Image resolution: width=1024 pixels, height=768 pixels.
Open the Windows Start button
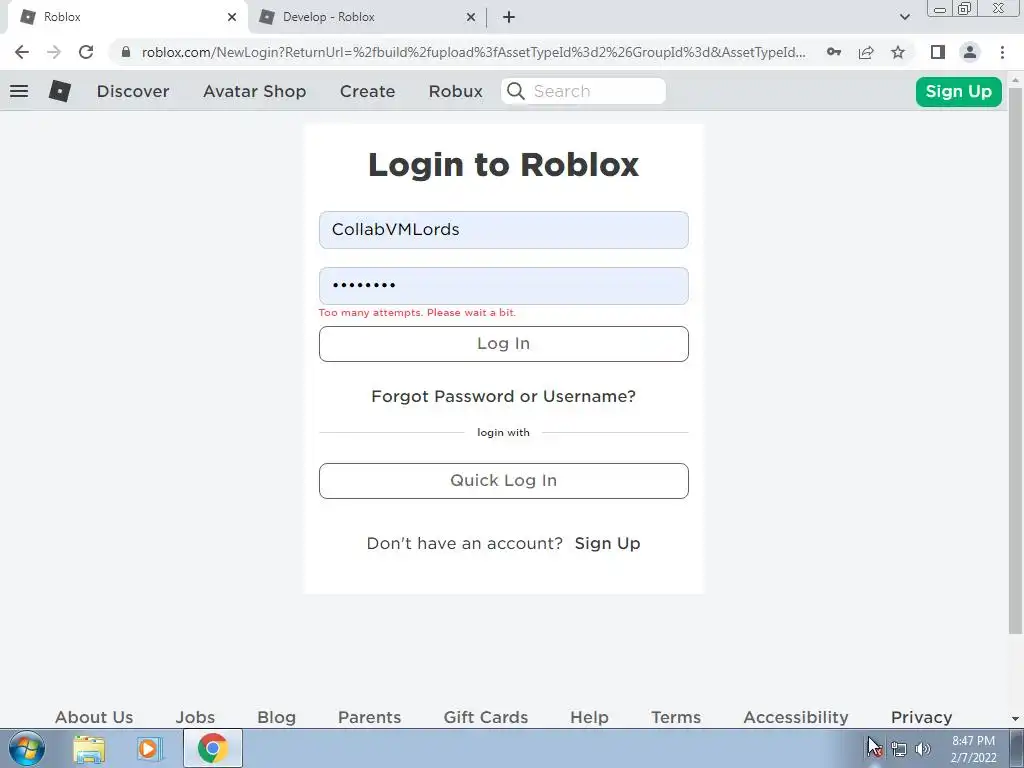27,748
